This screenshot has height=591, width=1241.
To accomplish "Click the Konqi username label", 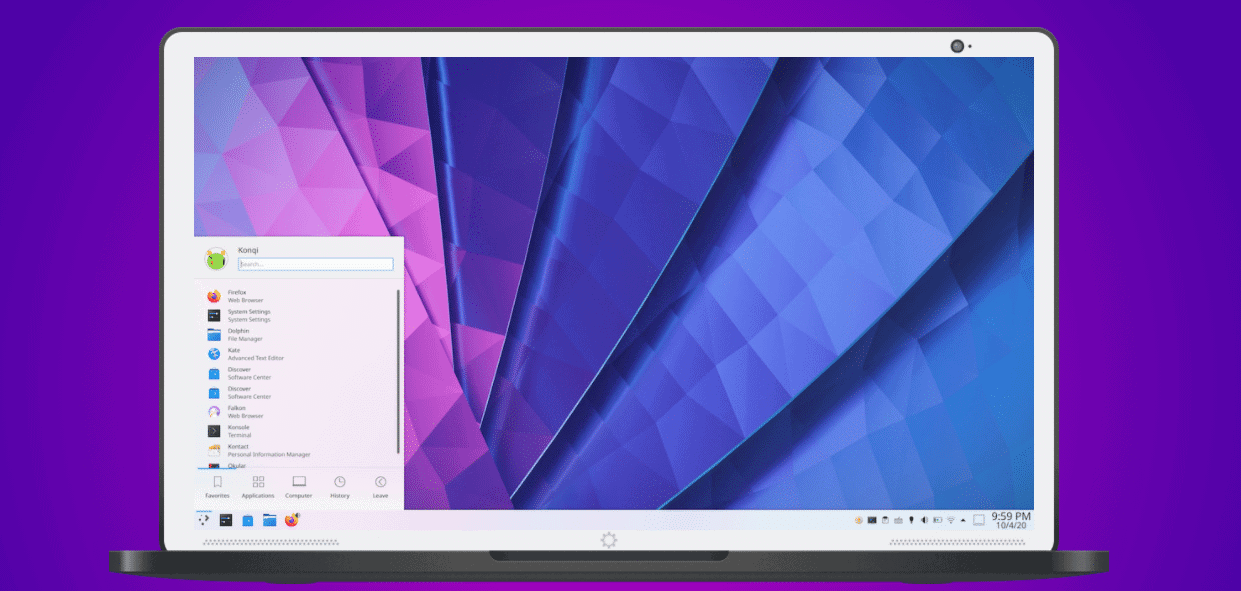I will click(248, 250).
